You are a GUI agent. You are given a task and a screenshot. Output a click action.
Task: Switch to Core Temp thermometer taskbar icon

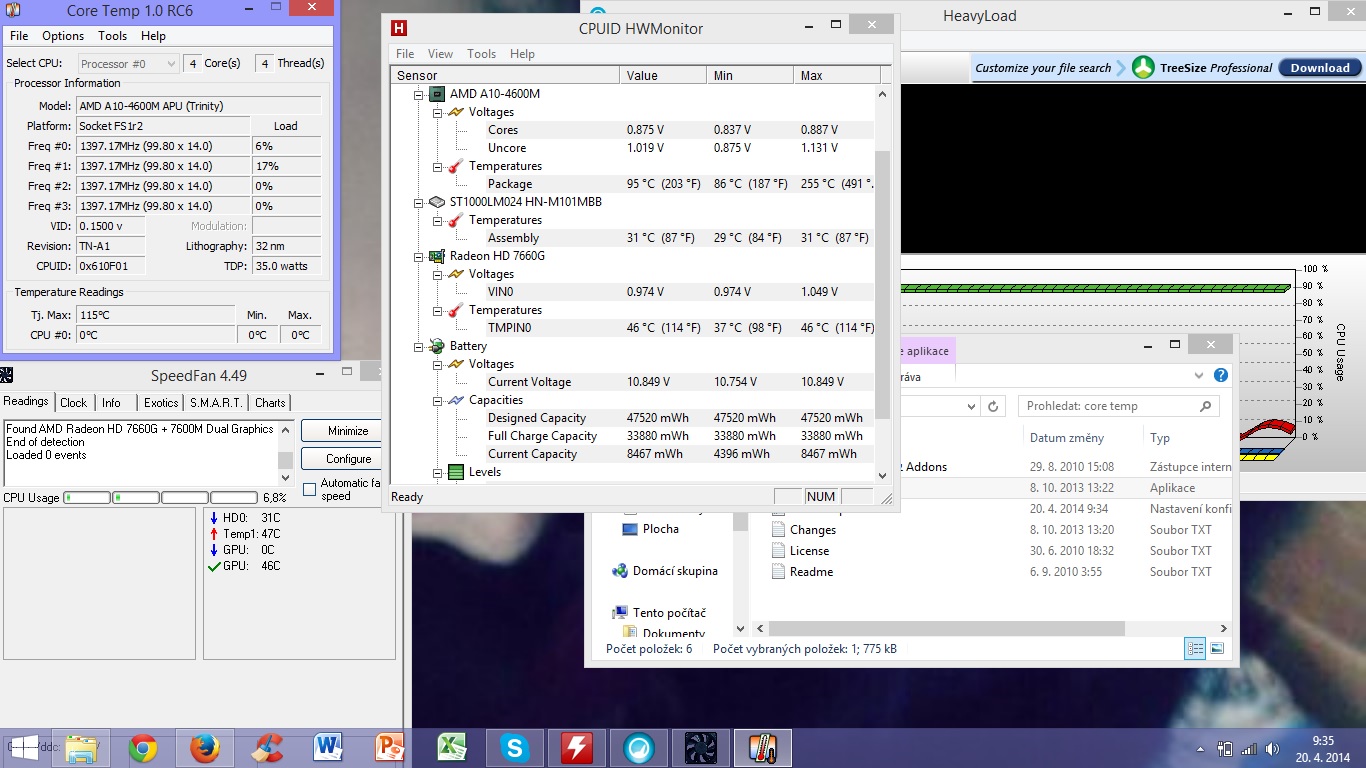[x=763, y=747]
